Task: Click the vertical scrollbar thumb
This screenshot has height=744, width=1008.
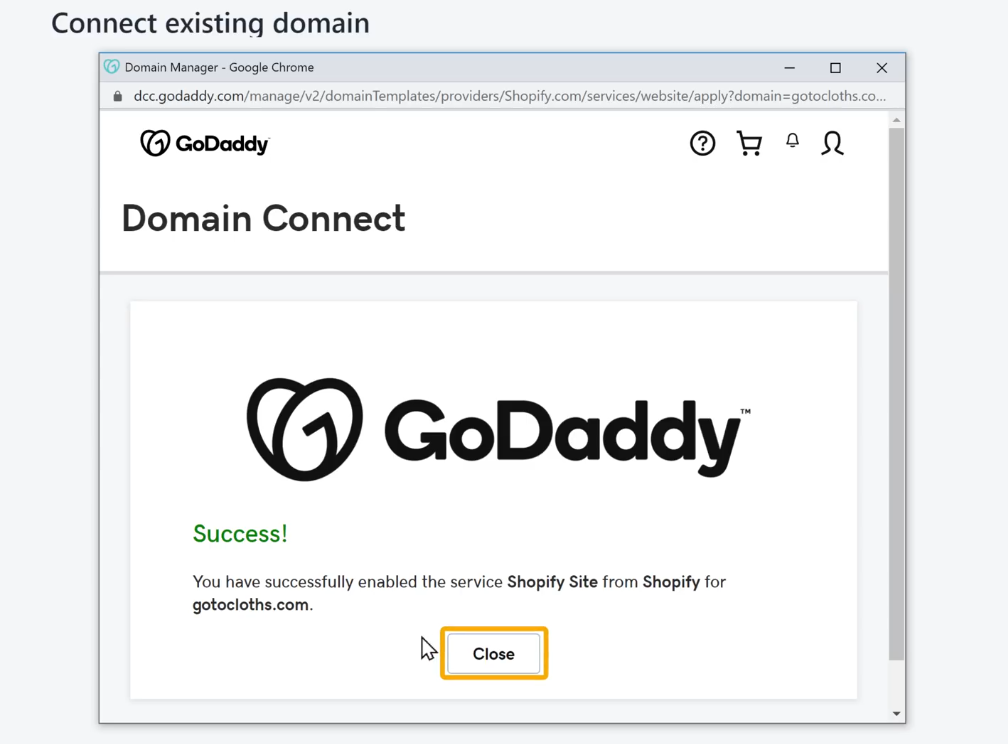Action: tap(896, 394)
